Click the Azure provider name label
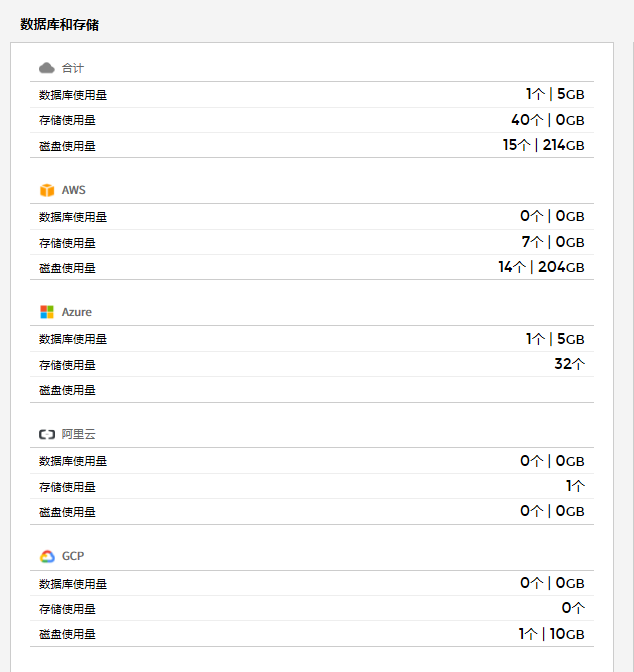Viewport: 634px width, 672px height. 76,312
